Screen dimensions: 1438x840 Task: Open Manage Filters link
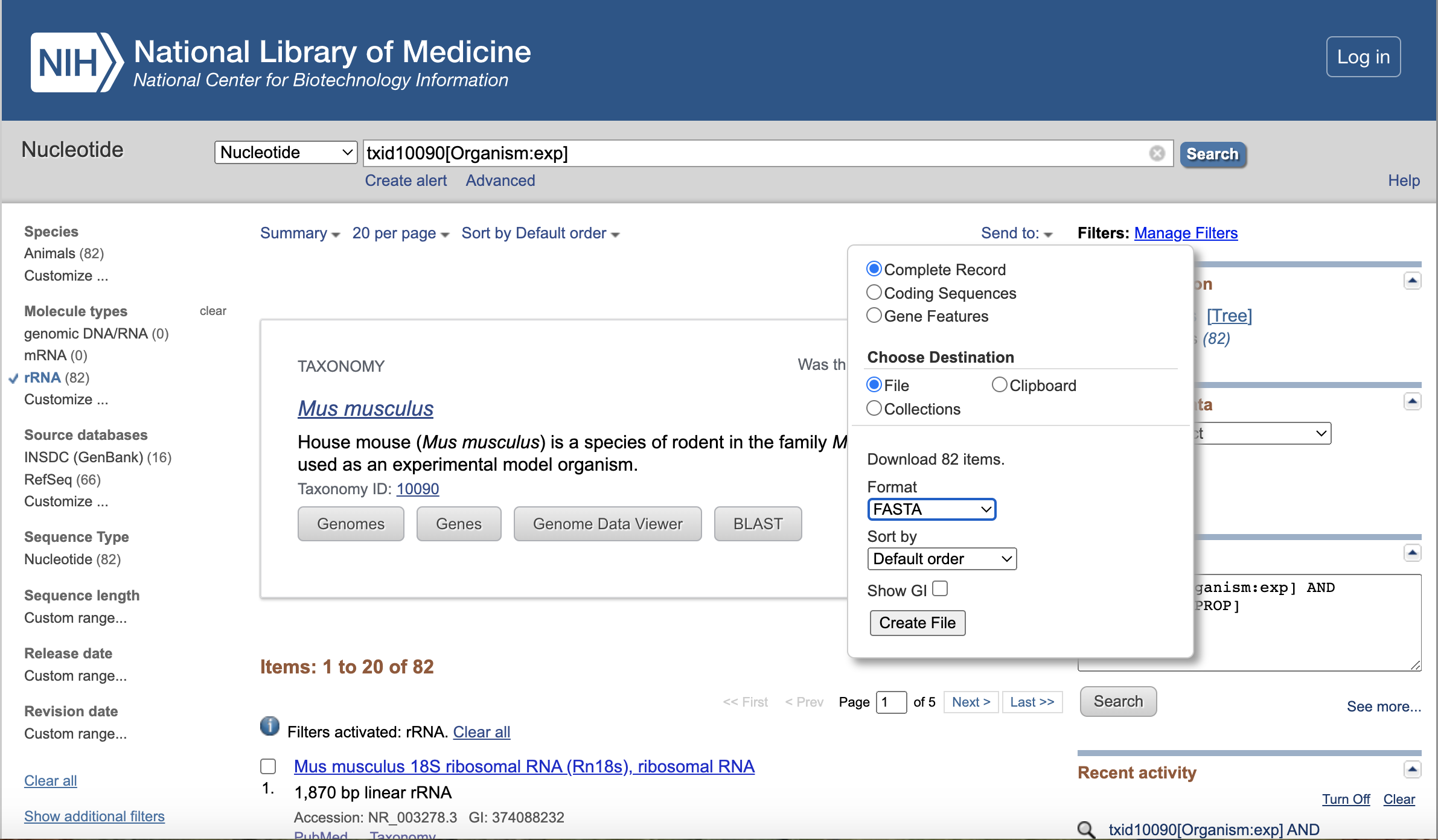(x=1186, y=233)
